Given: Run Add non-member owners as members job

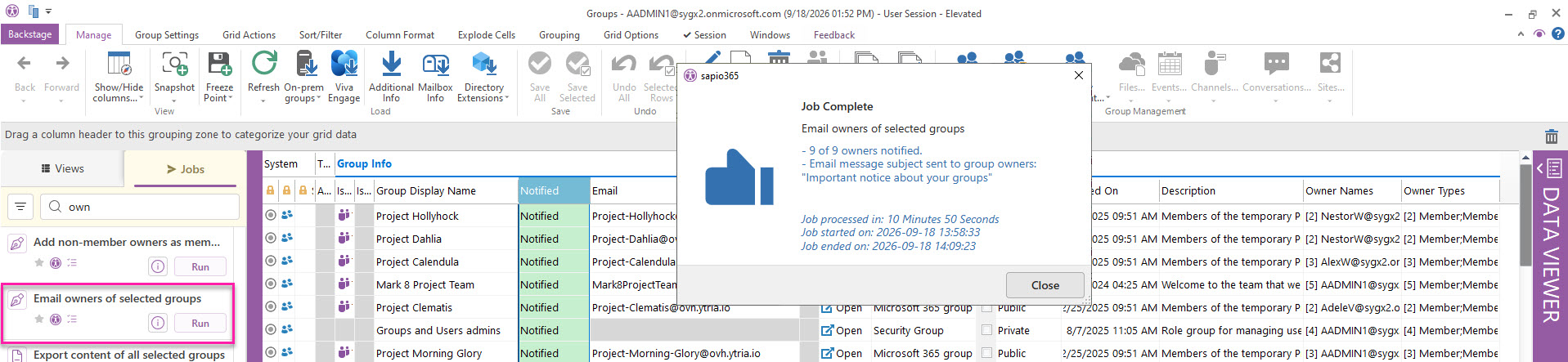Looking at the screenshot, I should [x=200, y=267].
